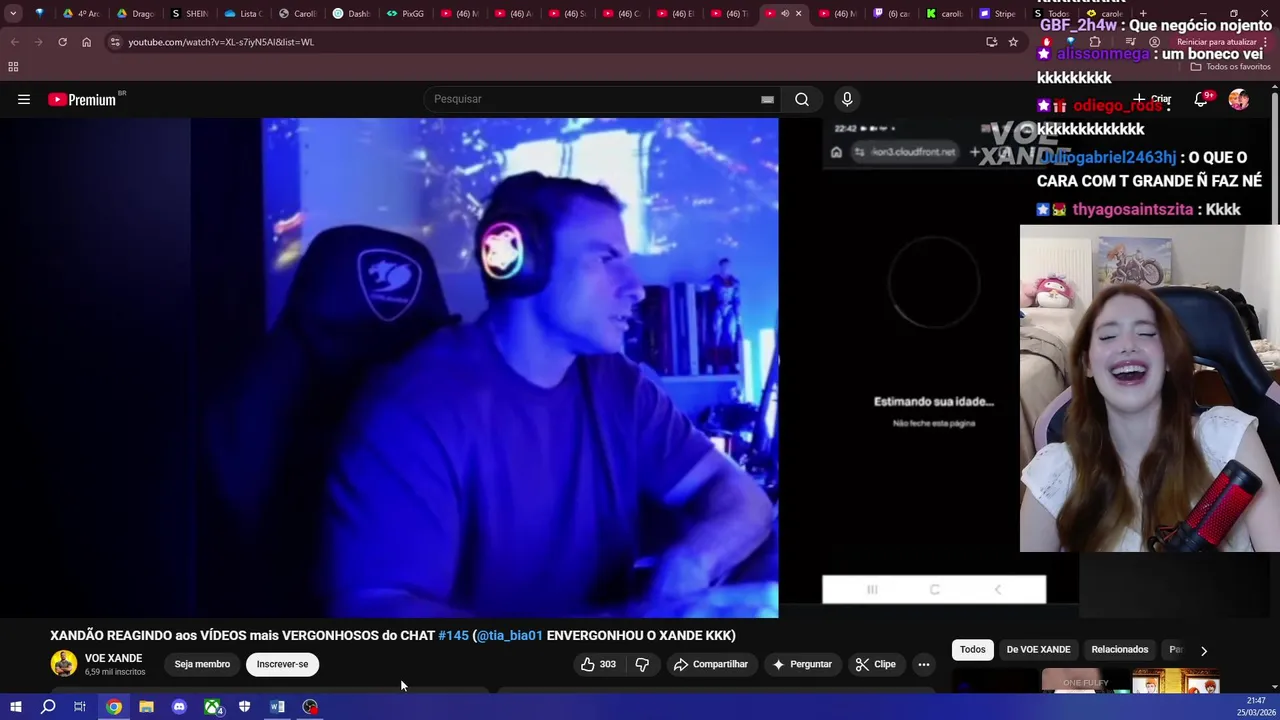This screenshot has width=1280, height=720.
Task: Go forward in browser history
Action: (38, 42)
